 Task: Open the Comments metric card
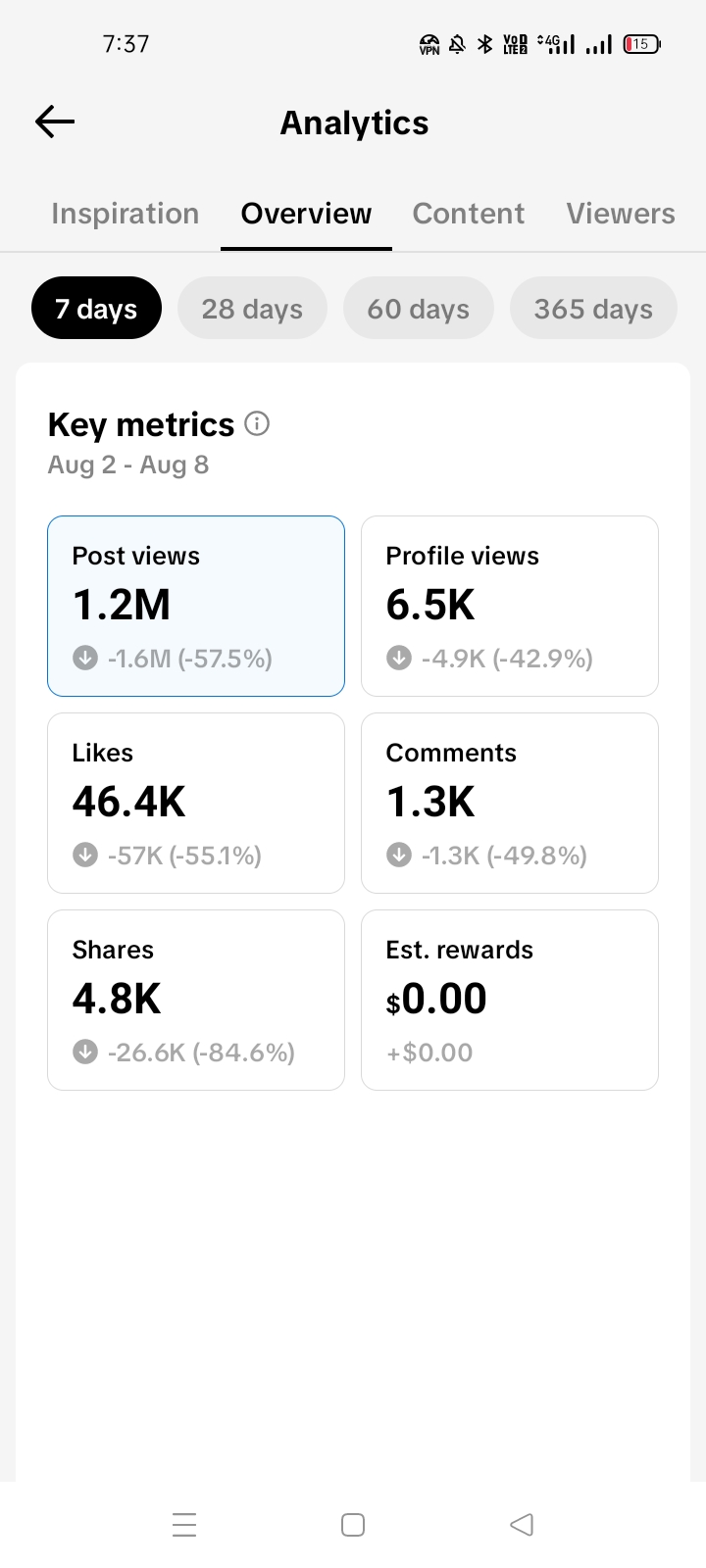[510, 803]
